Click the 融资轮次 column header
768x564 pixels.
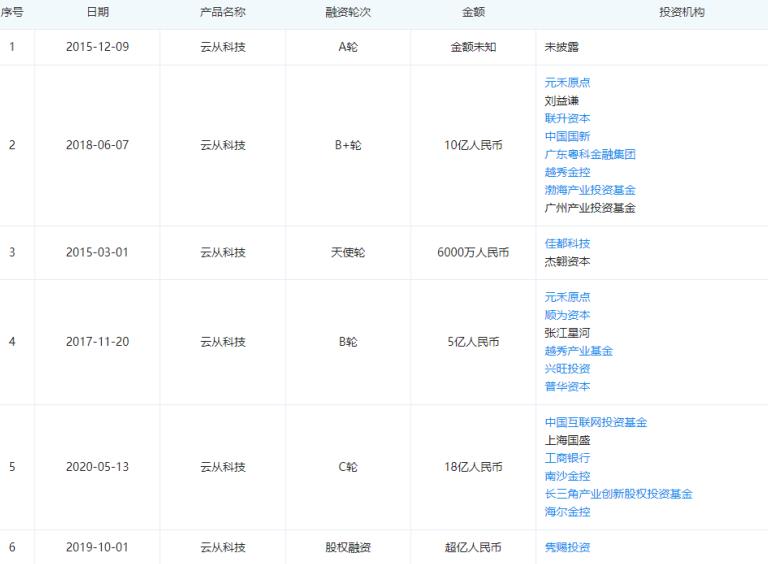348,12
